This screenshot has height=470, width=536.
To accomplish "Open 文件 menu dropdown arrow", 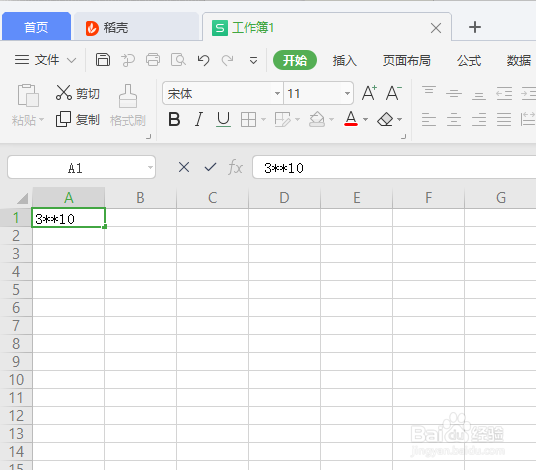I will [71, 61].
